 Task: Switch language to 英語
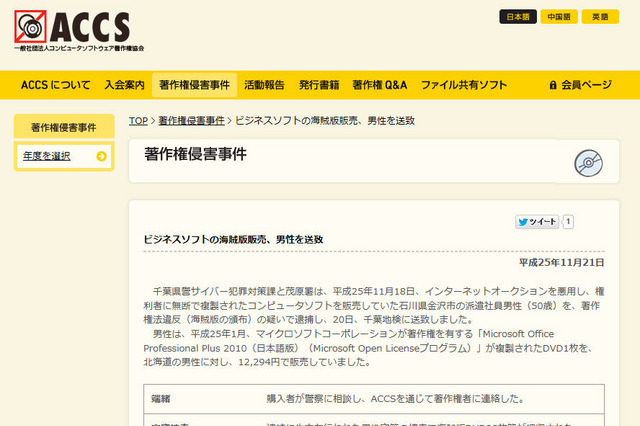click(x=600, y=17)
